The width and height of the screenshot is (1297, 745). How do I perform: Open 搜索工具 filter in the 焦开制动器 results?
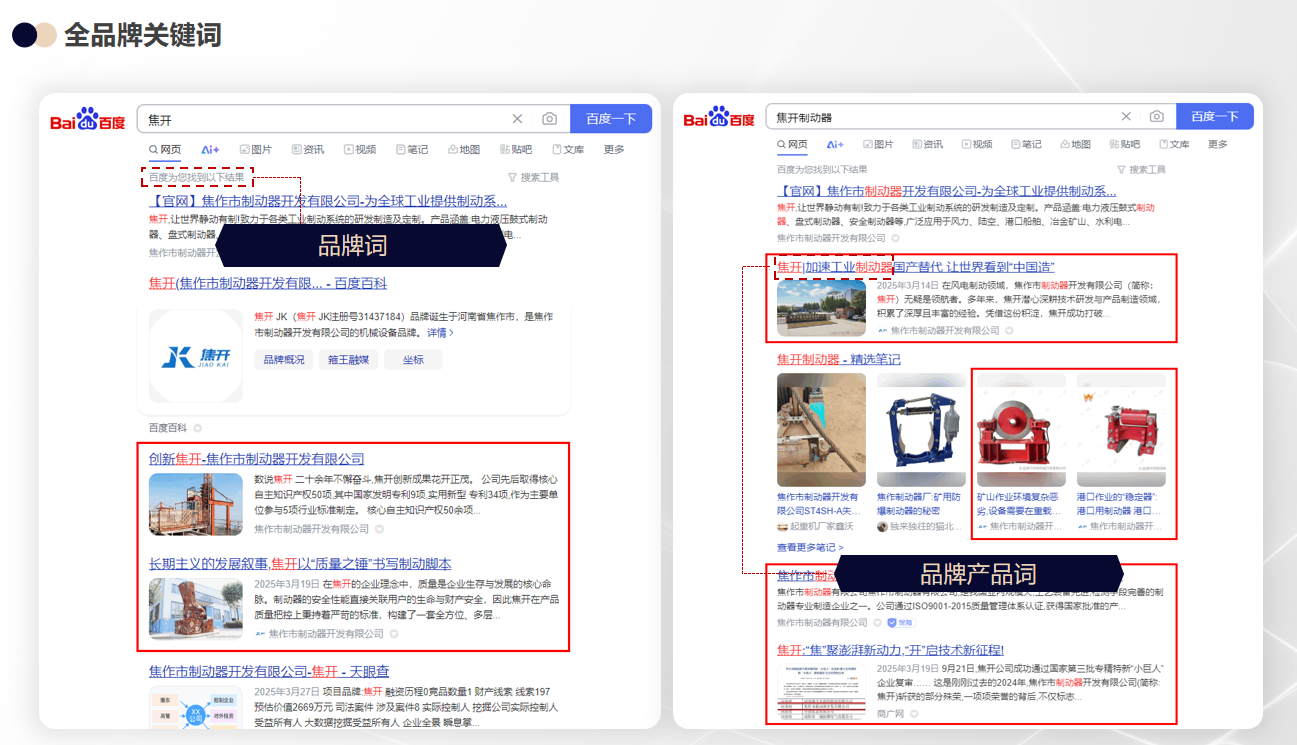point(1142,170)
